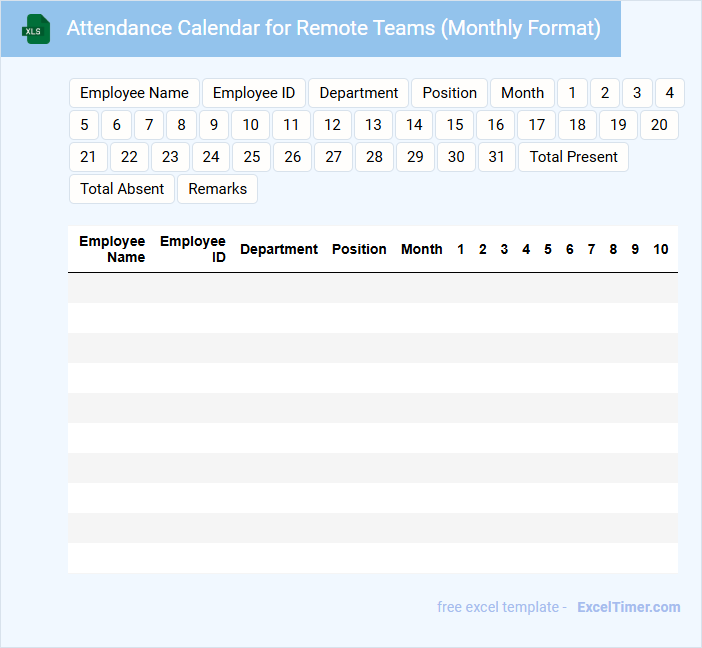702x648 pixels.
Task: Click the Department table column header
Action: click(279, 249)
